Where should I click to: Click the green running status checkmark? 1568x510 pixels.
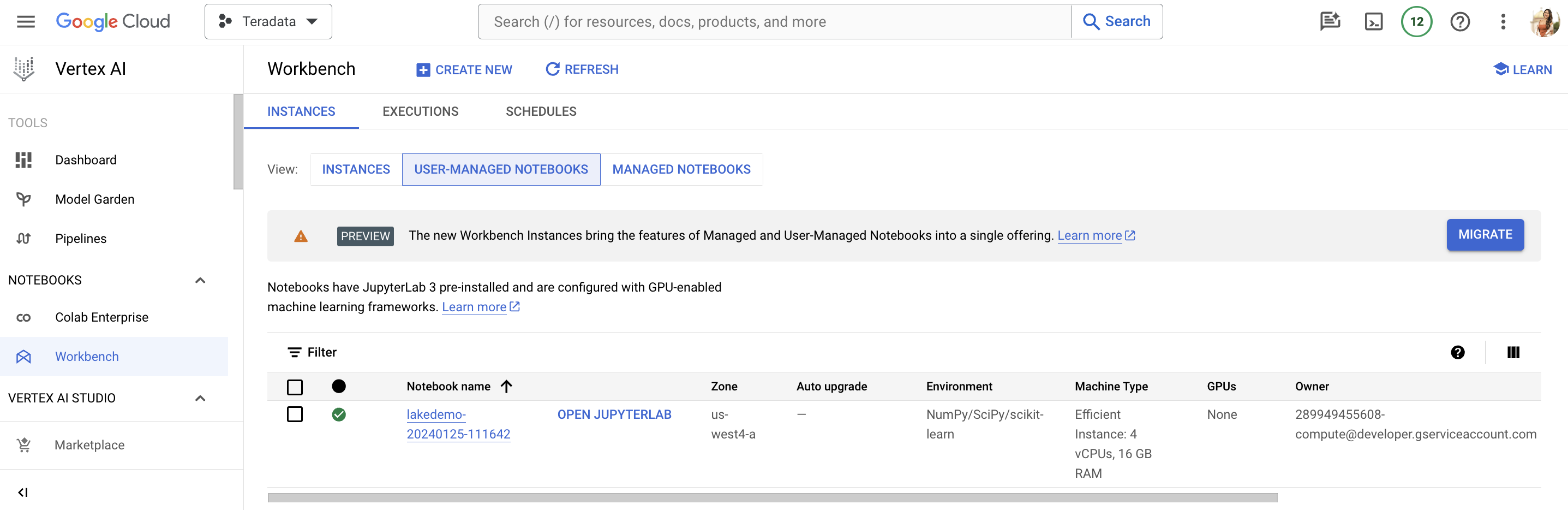pos(338,415)
